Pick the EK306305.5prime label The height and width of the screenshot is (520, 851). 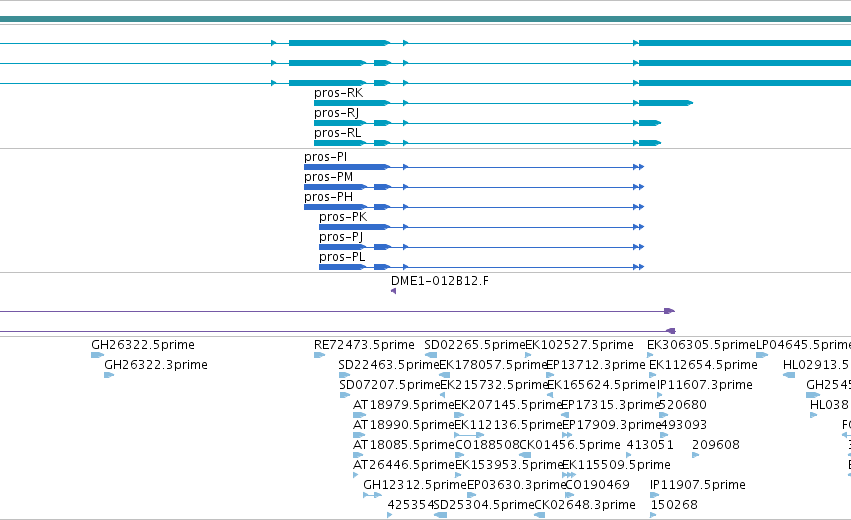tap(701, 345)
